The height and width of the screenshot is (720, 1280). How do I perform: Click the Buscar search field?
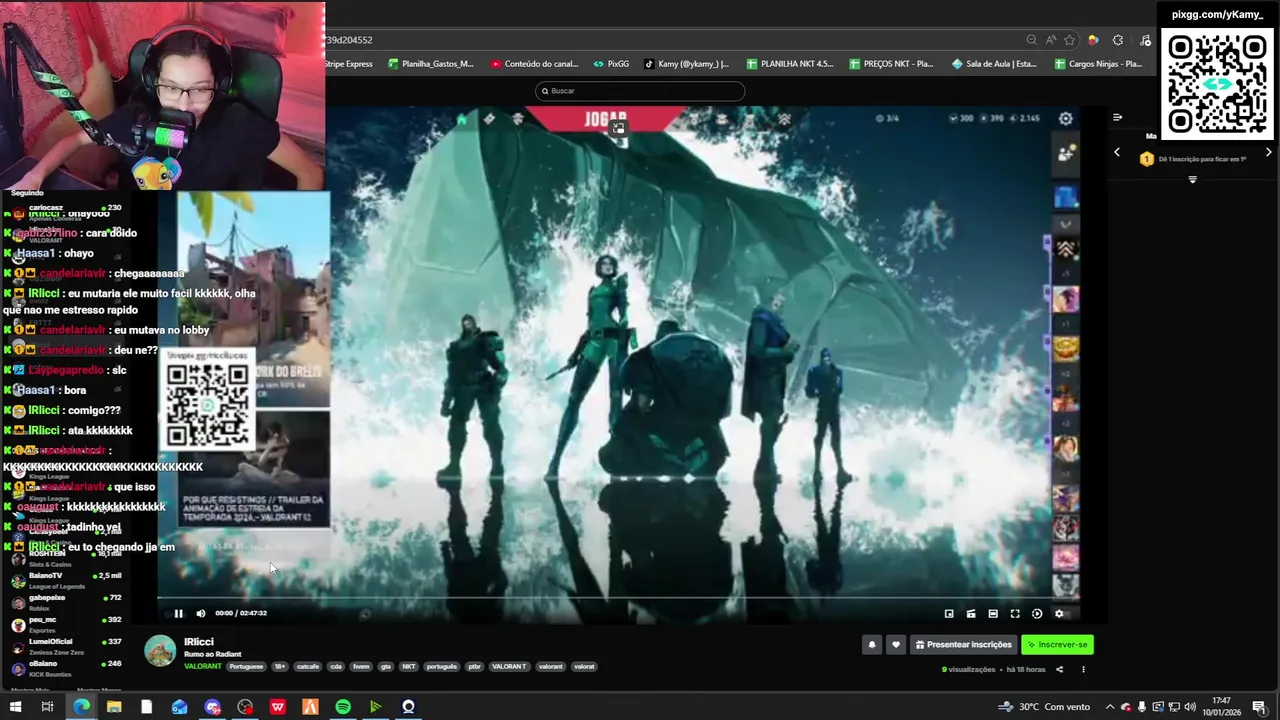pyautogui.click(x=640, y=91)
